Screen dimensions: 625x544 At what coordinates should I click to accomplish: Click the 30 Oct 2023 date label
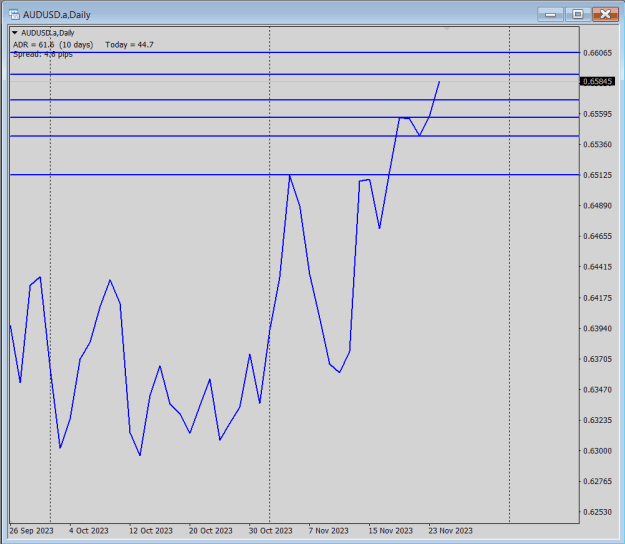point(271,531)
